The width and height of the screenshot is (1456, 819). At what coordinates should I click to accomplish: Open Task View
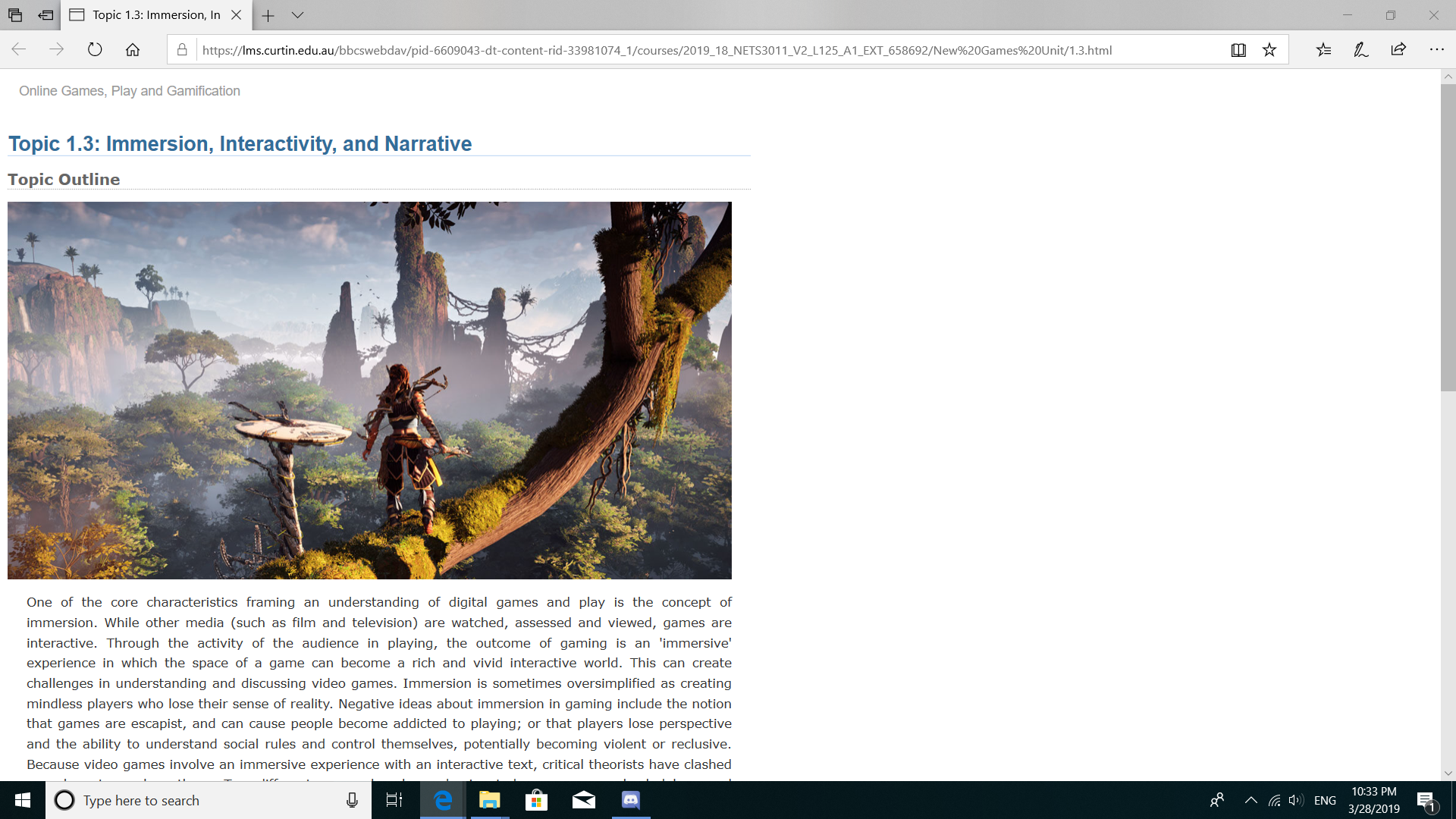394,800
